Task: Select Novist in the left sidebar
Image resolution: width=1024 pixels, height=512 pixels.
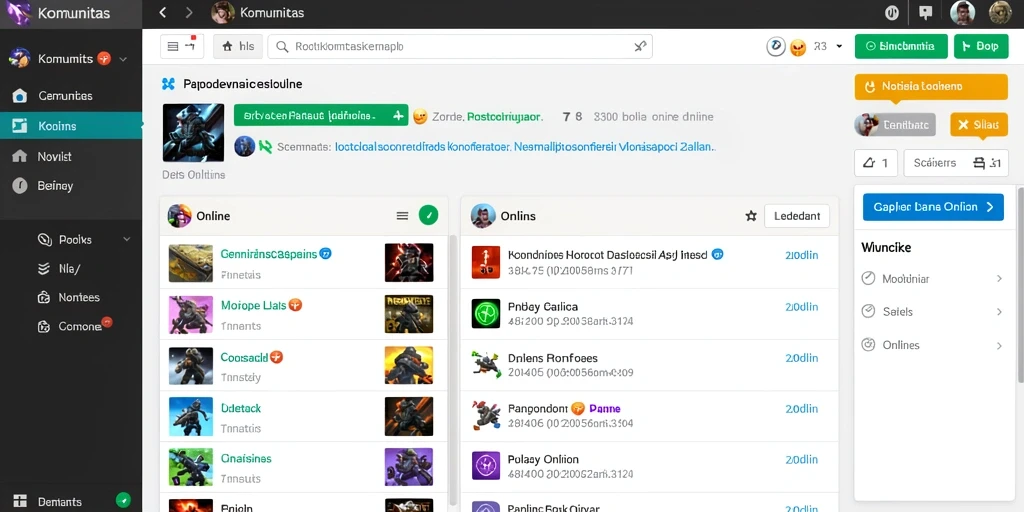Action: pyautogui.click(x=55, y=156)
